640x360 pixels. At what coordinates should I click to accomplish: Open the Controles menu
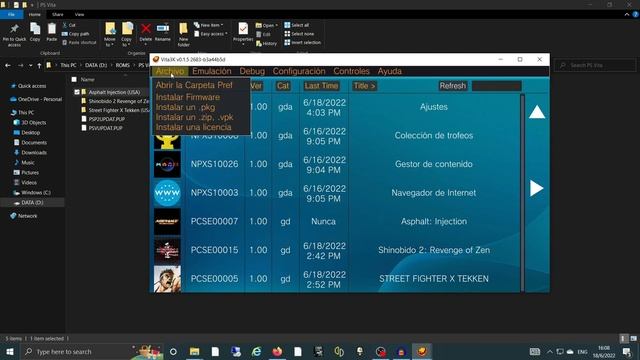[x=351, y=71]
